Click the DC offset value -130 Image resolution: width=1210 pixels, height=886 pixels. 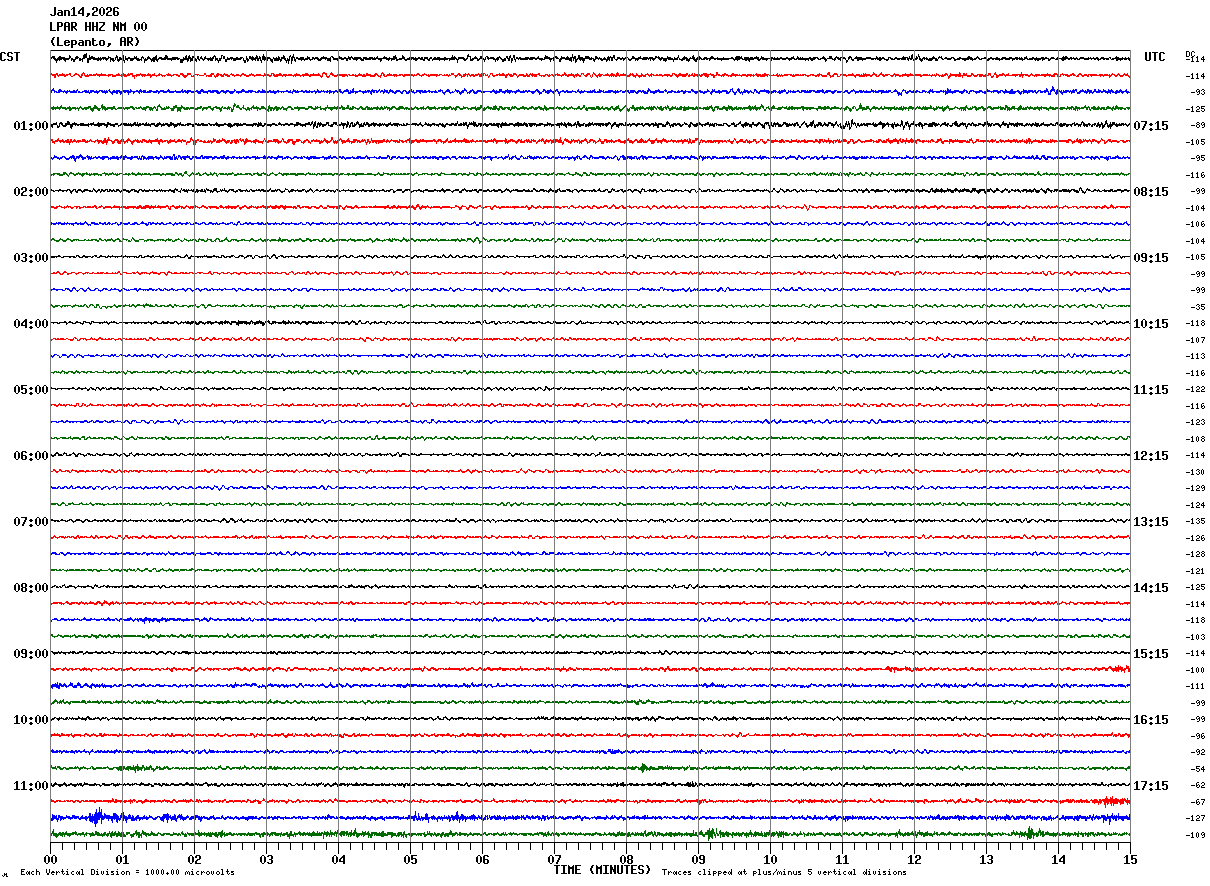point(1195,472)
